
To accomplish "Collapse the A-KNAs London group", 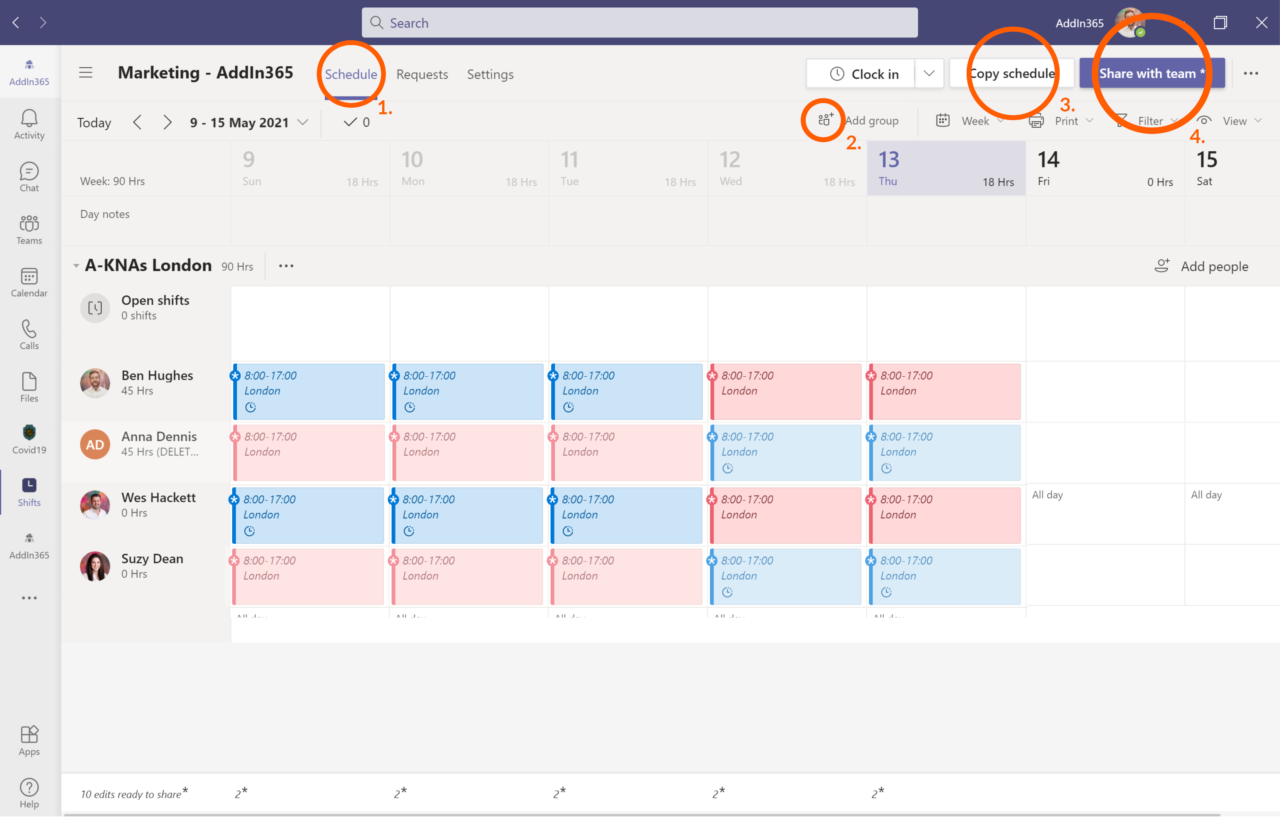I will (x=76, y=265).
